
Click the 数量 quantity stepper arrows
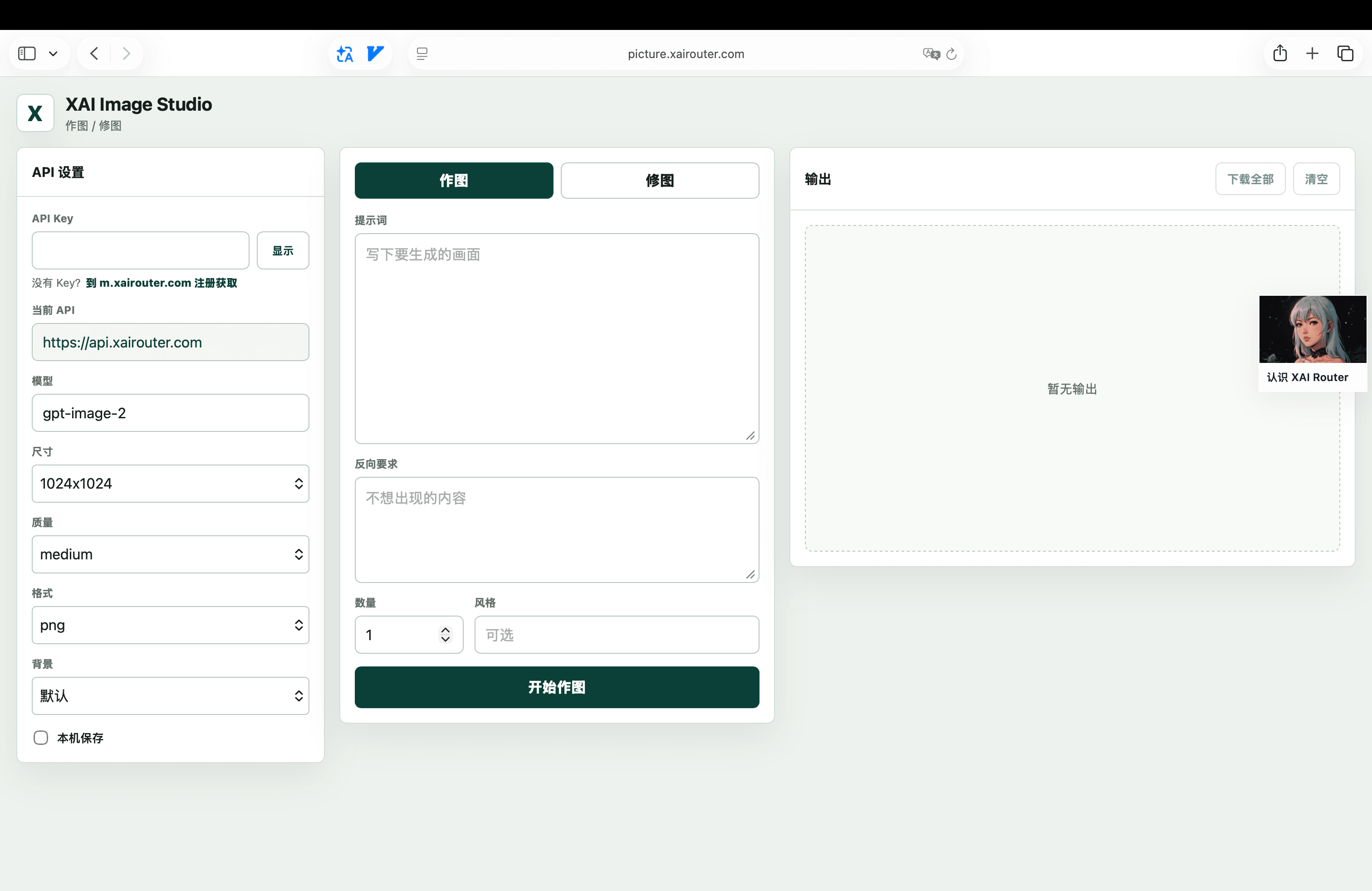click(x=446, y=635)
